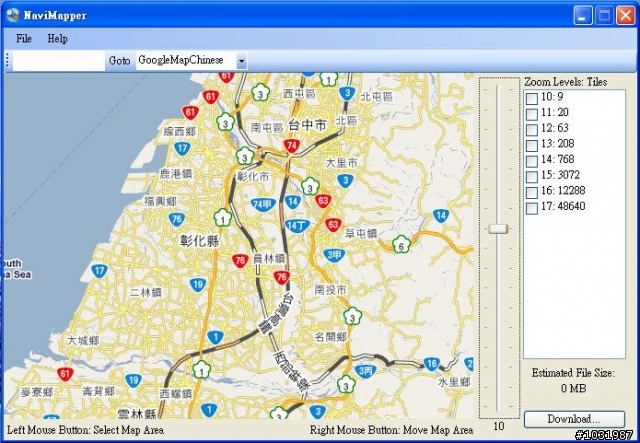Check the 16: 12288 tiles checkbox
Viewport: 640px width, 443px height.
[531, 192]
